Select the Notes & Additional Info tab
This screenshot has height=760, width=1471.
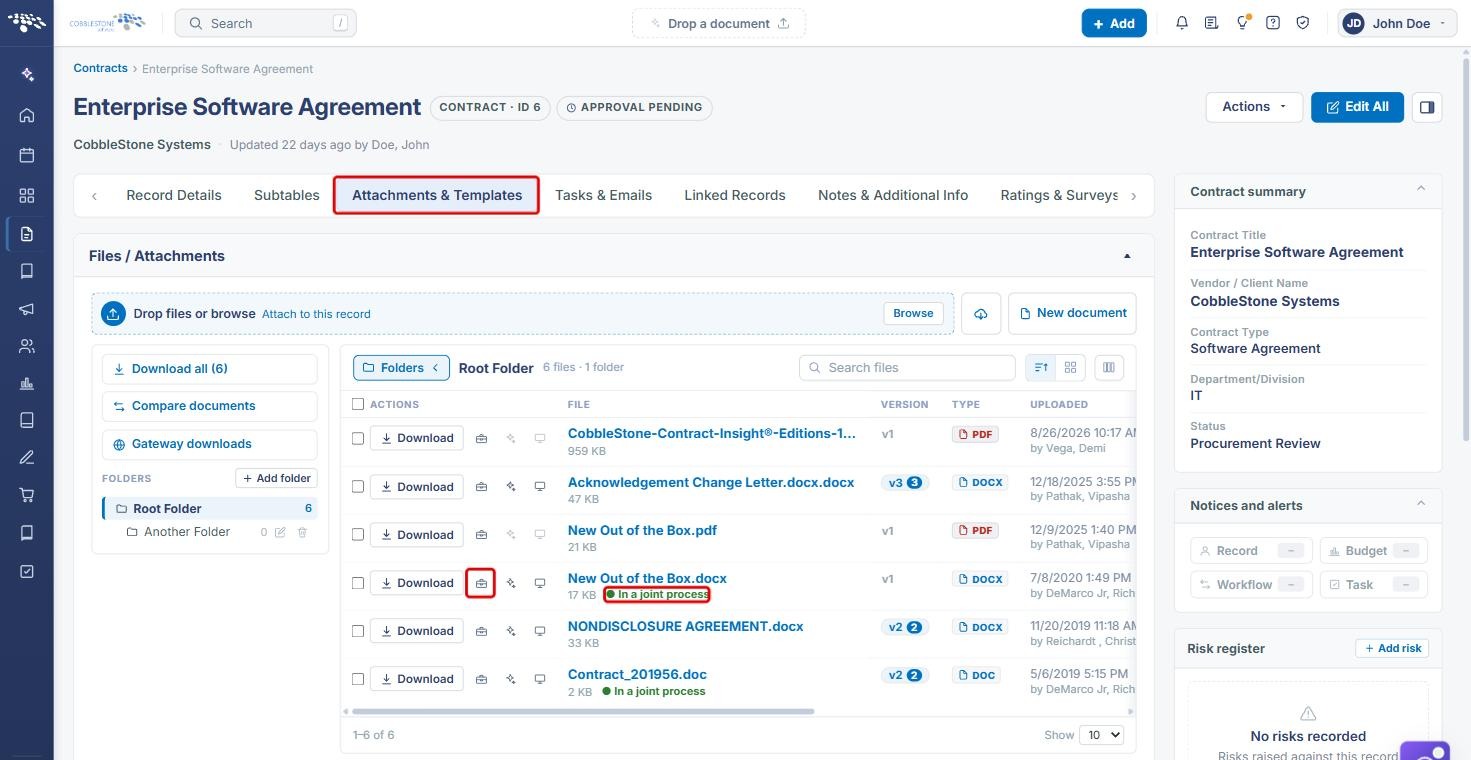coord(893,195)
